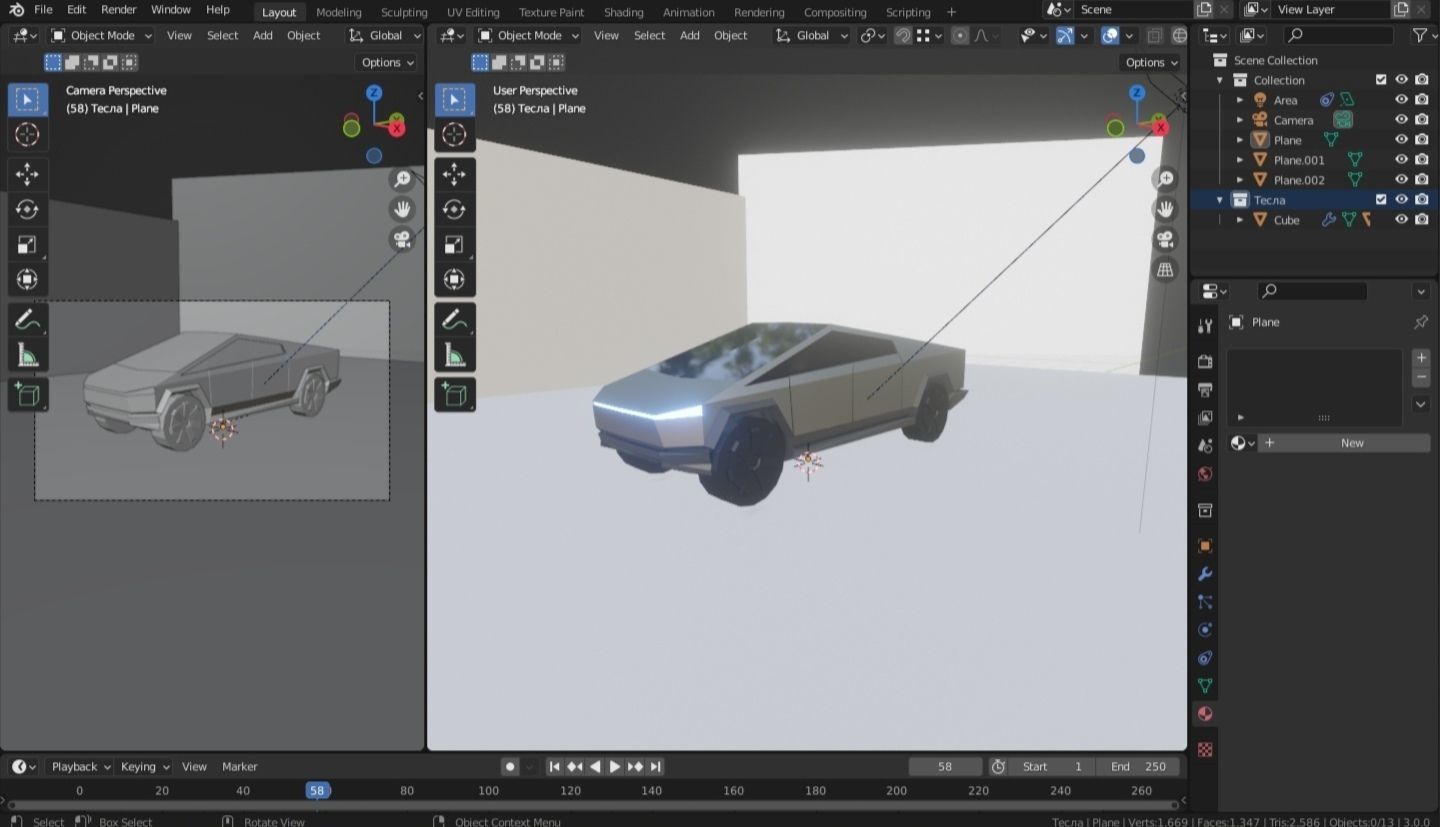Open the Object Mode dropdown in left viewport

tap(101, 35)
